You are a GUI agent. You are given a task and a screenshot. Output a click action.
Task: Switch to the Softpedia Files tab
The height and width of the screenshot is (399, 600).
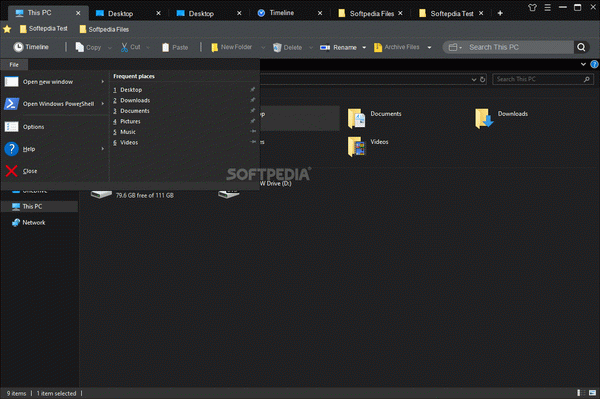tap(371, 13)
